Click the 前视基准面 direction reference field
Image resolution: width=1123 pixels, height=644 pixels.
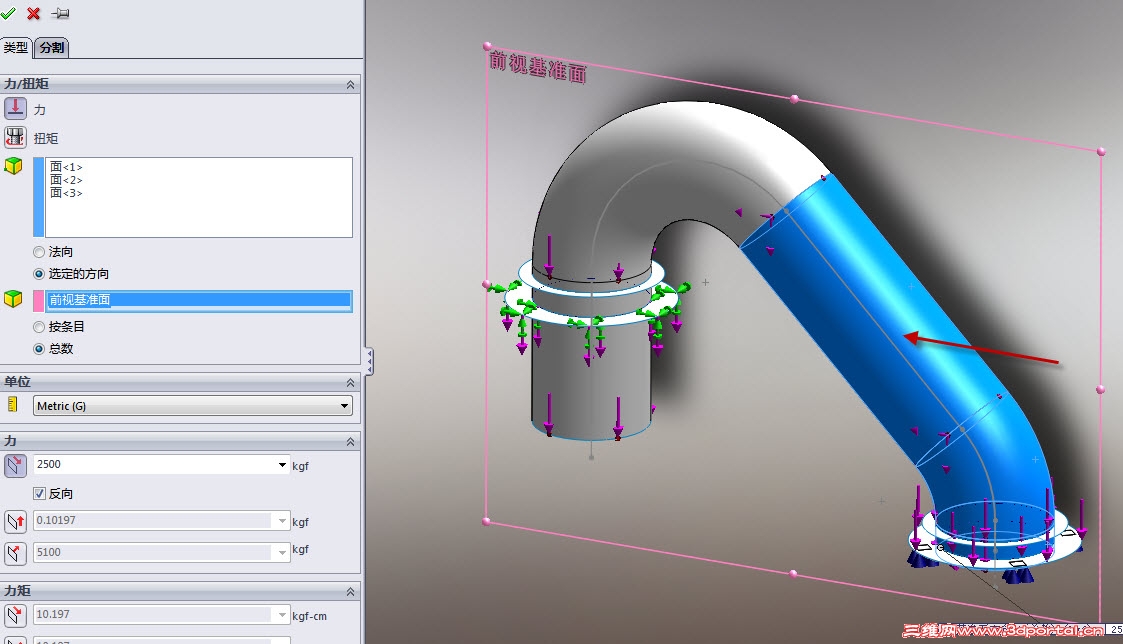(x=199, y=300)
